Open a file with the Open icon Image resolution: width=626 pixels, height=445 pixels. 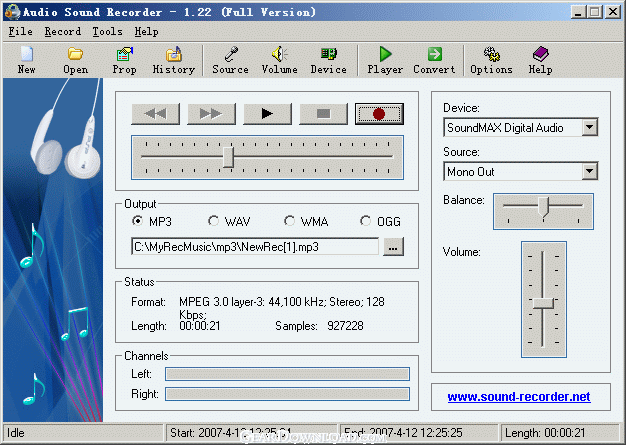tap(75, 60)
